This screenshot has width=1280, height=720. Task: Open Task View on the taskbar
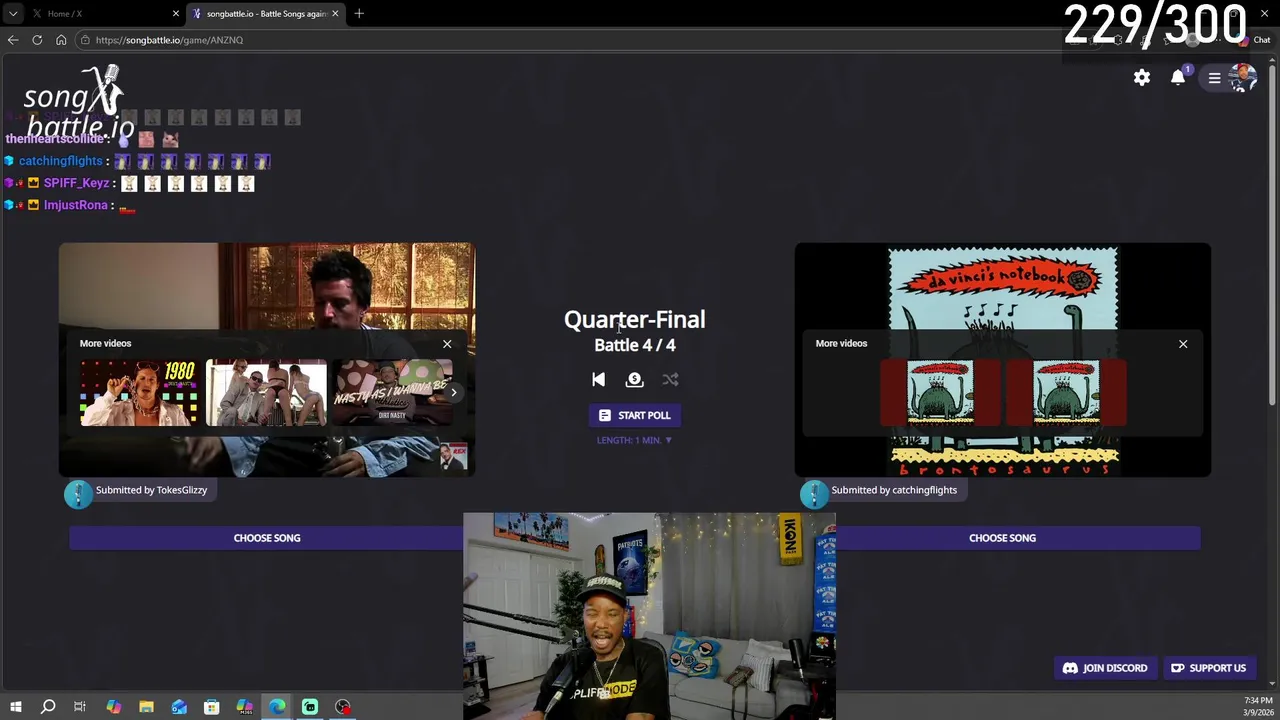(80, 707)
